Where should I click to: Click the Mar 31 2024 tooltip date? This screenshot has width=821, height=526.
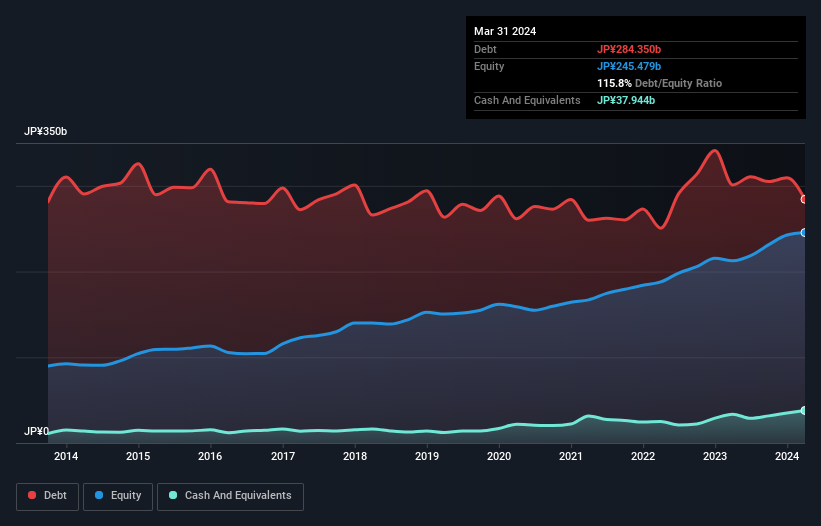tap(505, 31)
